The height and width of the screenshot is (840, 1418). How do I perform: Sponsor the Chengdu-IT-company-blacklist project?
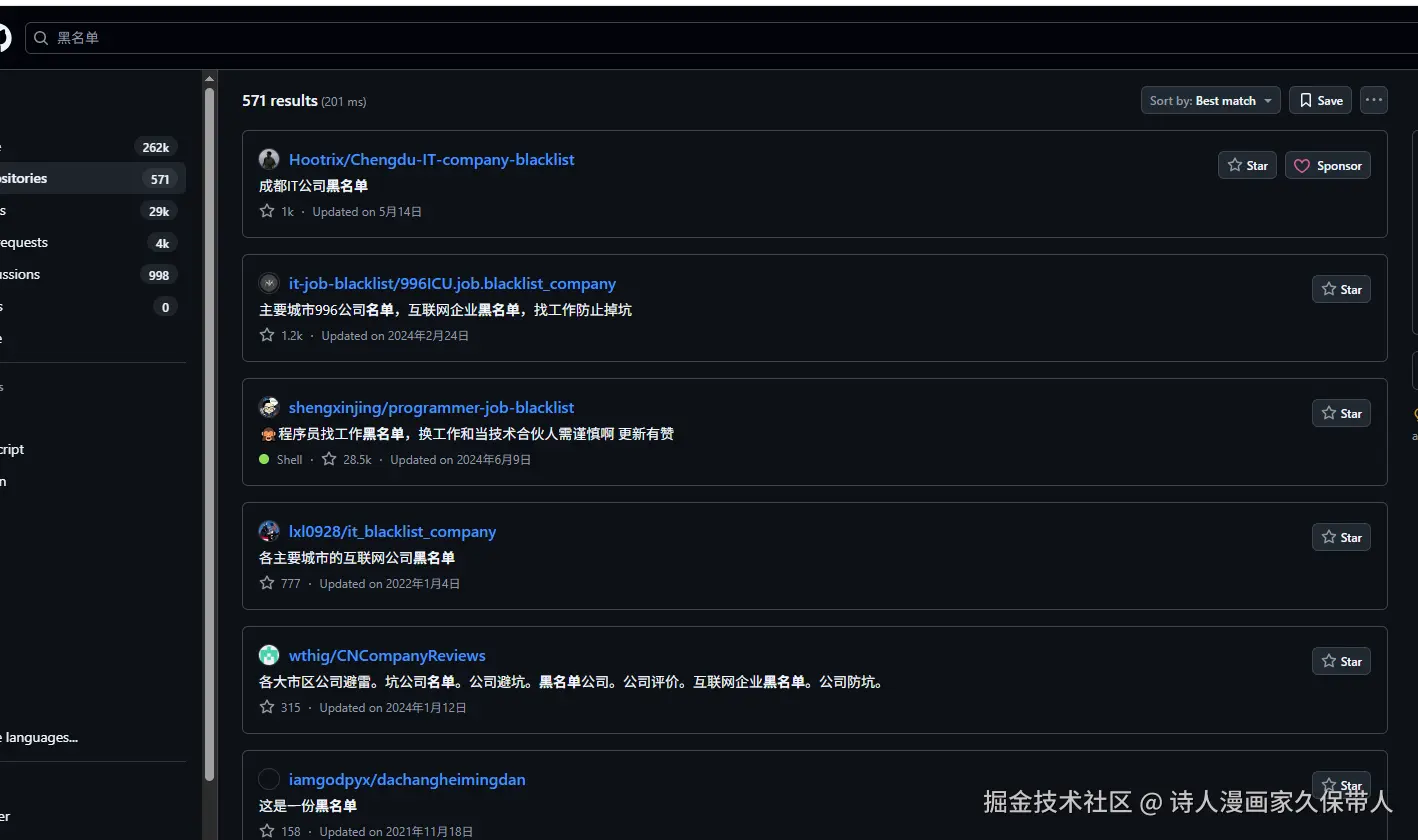(1327, 165)
